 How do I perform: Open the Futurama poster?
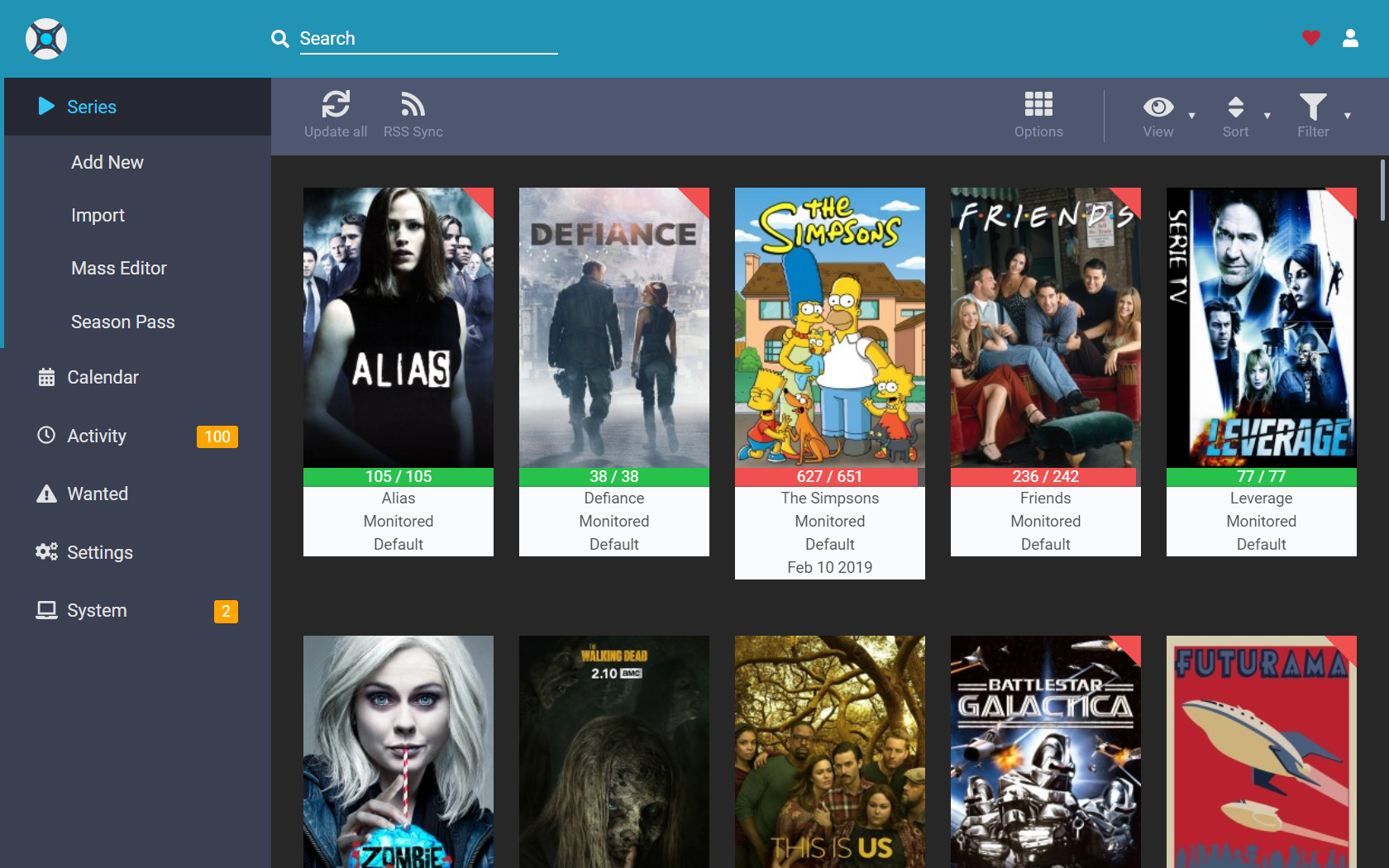[x=1262, y=751]
